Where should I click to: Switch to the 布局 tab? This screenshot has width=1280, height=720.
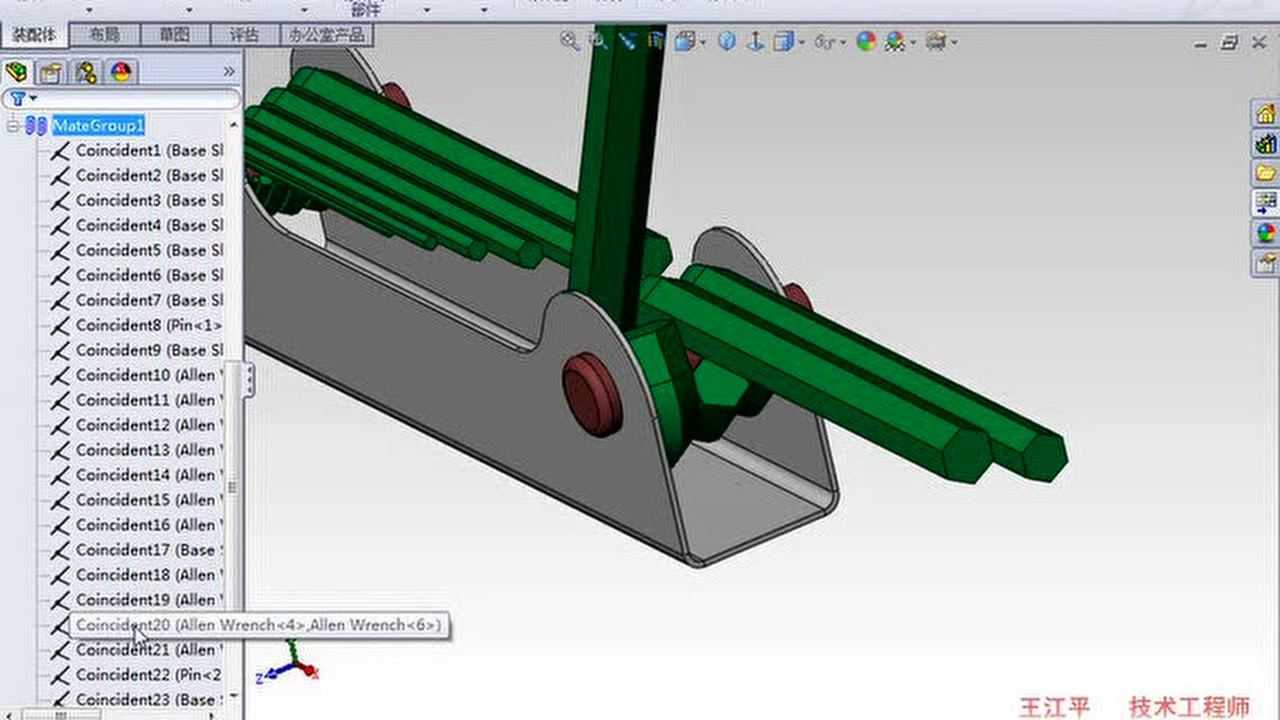[104, 35]
